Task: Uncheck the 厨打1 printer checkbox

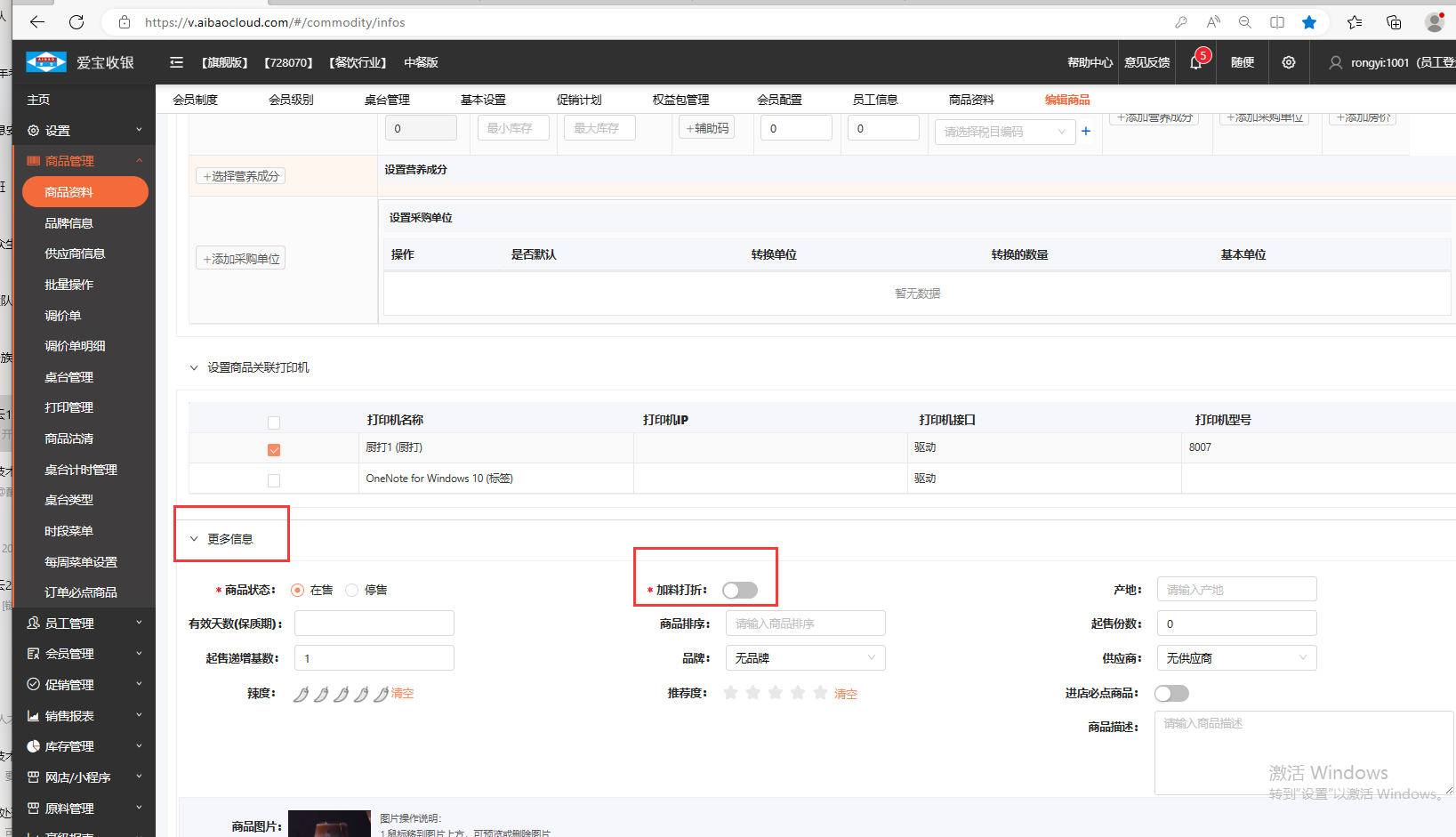Action: coord(274,450)
